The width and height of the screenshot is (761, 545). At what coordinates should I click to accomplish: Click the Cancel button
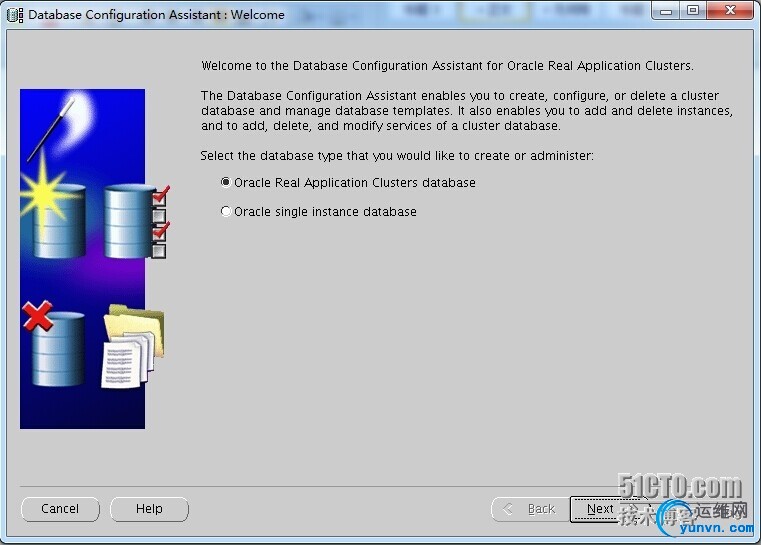tap(60, 509)
